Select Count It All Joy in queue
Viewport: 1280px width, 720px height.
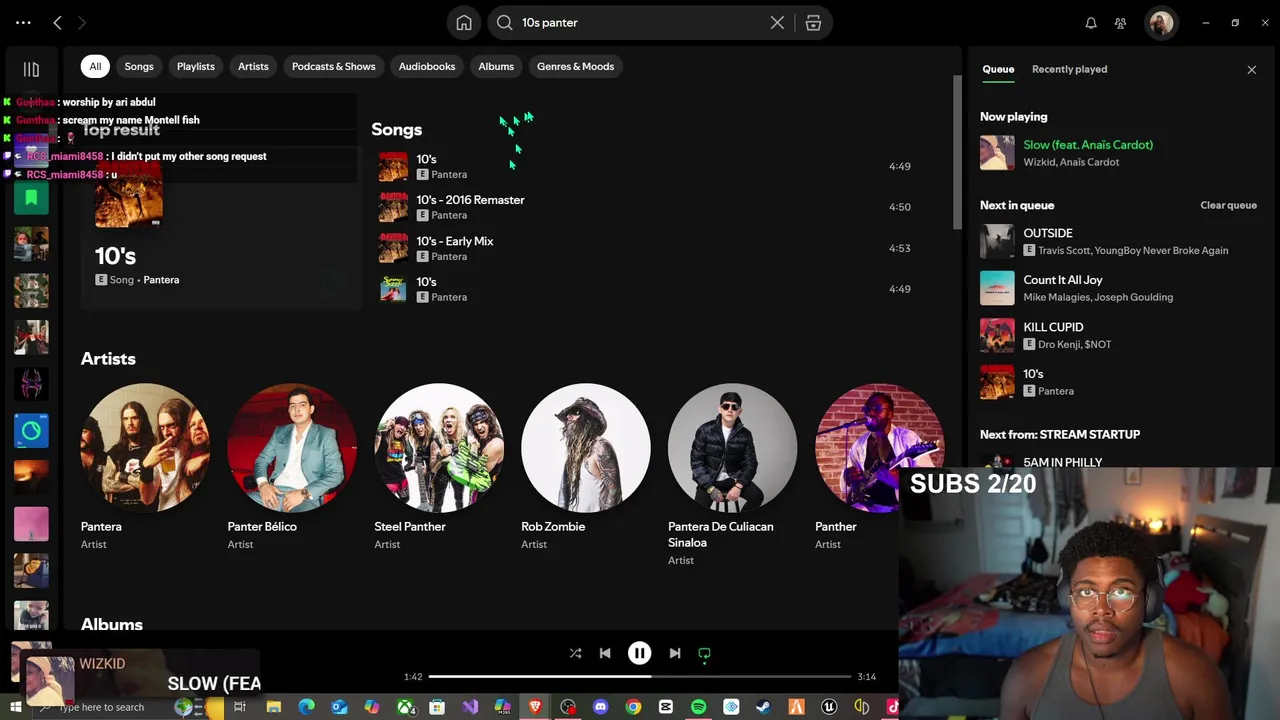(1118, 288)
